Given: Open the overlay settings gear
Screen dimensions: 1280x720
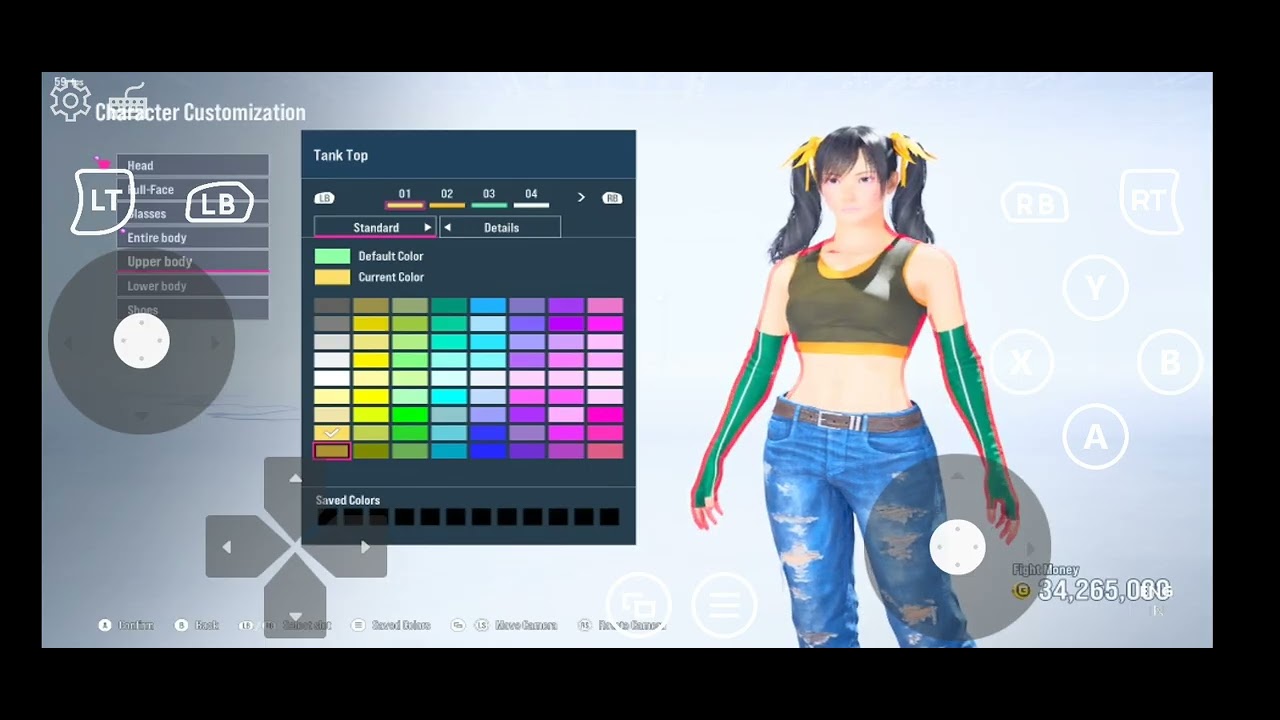Looking at the screenshot, I should click(x=70, y=101).
